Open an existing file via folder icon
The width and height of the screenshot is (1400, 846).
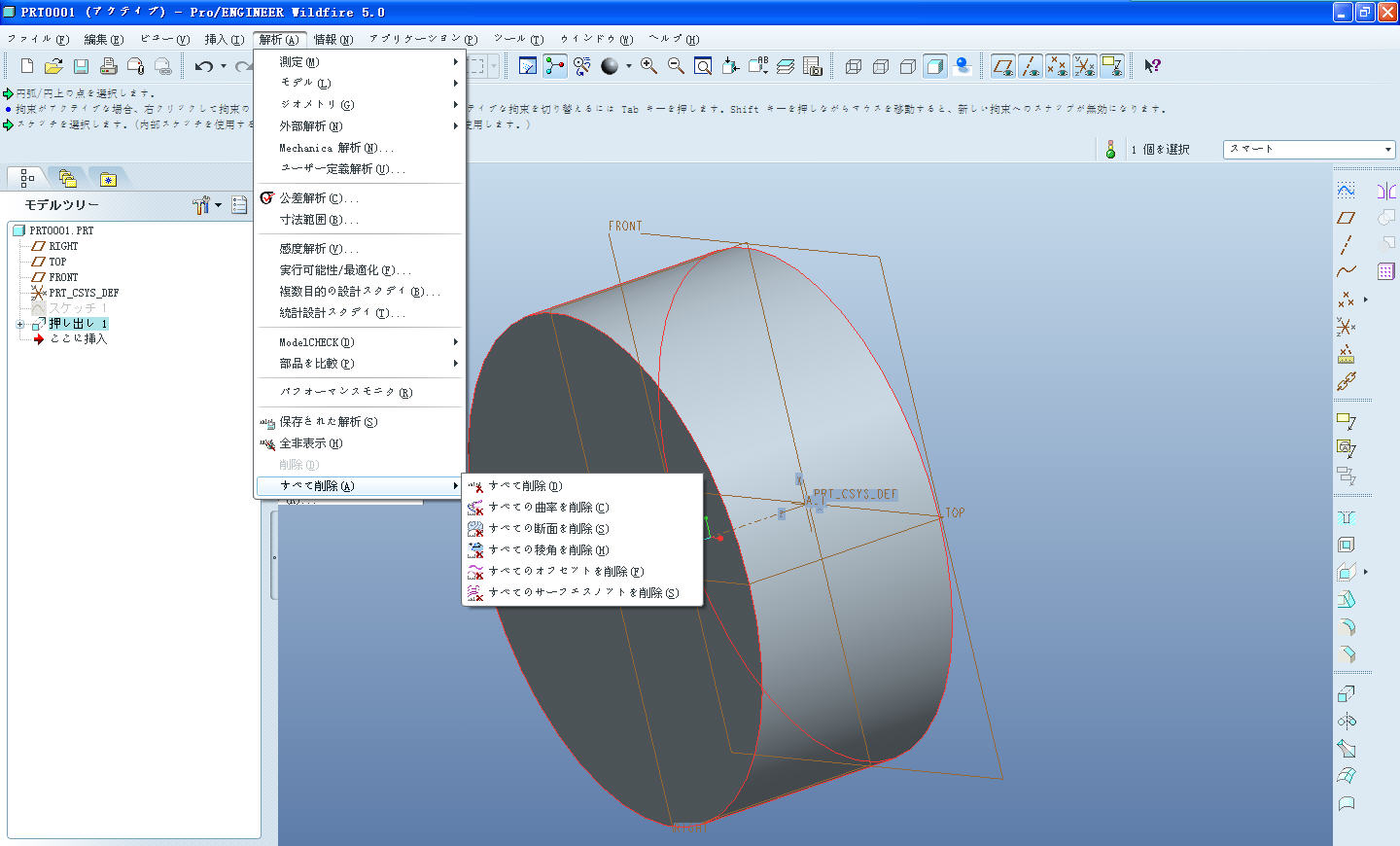tap(53, 66)
